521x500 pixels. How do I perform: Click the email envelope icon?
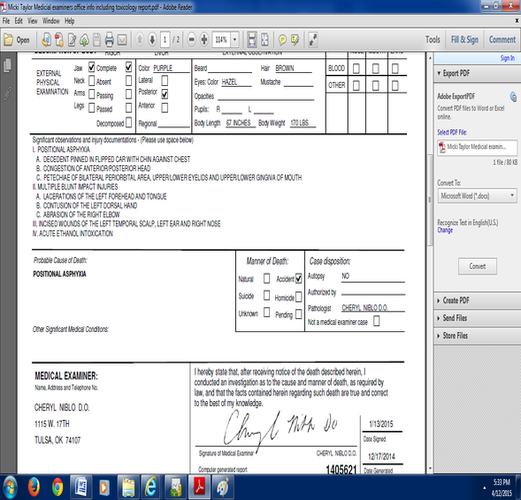(x=122, y=40)
